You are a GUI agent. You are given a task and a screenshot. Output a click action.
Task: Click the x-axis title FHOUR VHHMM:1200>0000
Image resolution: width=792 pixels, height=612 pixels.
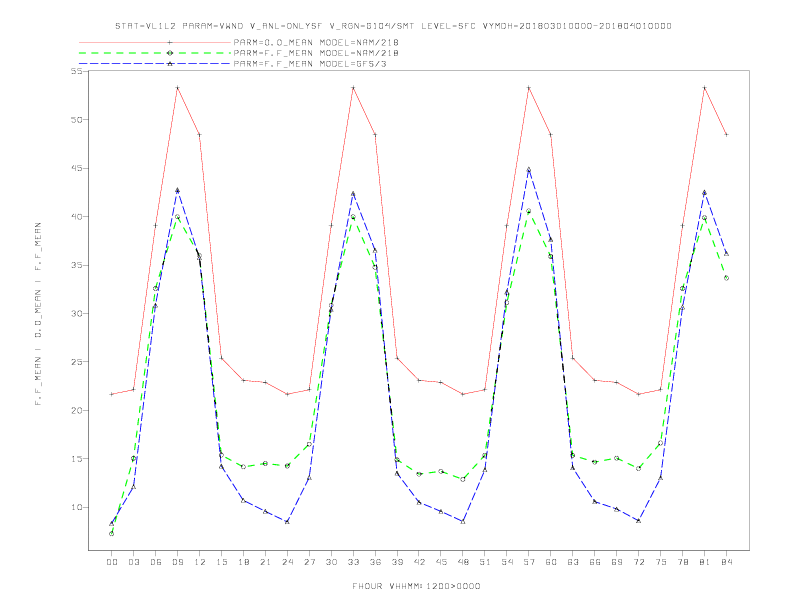416,586
